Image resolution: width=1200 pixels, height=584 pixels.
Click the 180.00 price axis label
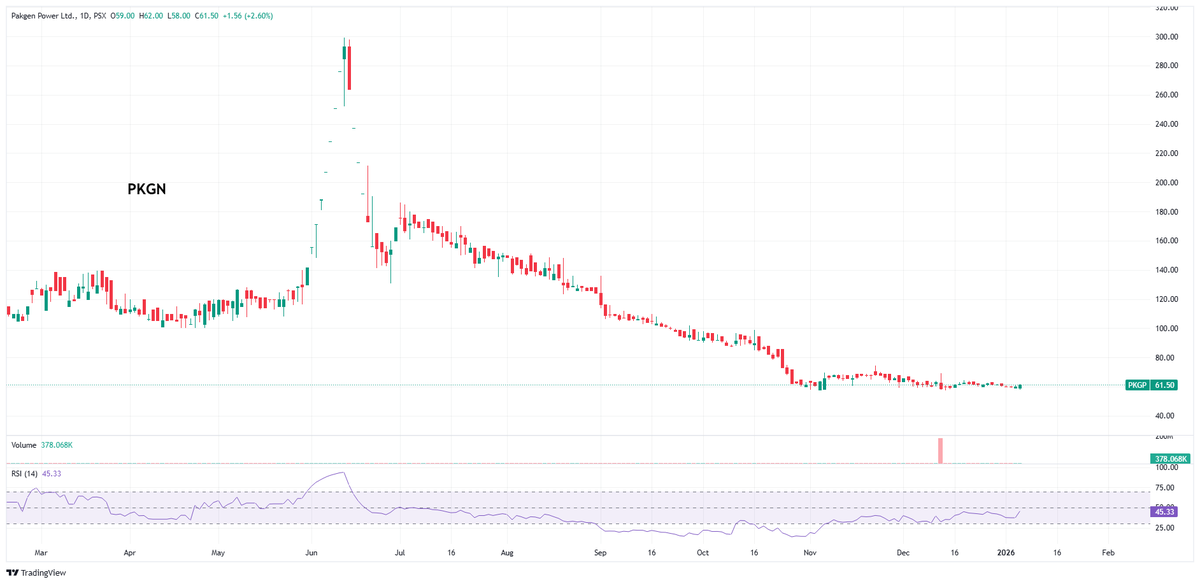point(1168,212)
